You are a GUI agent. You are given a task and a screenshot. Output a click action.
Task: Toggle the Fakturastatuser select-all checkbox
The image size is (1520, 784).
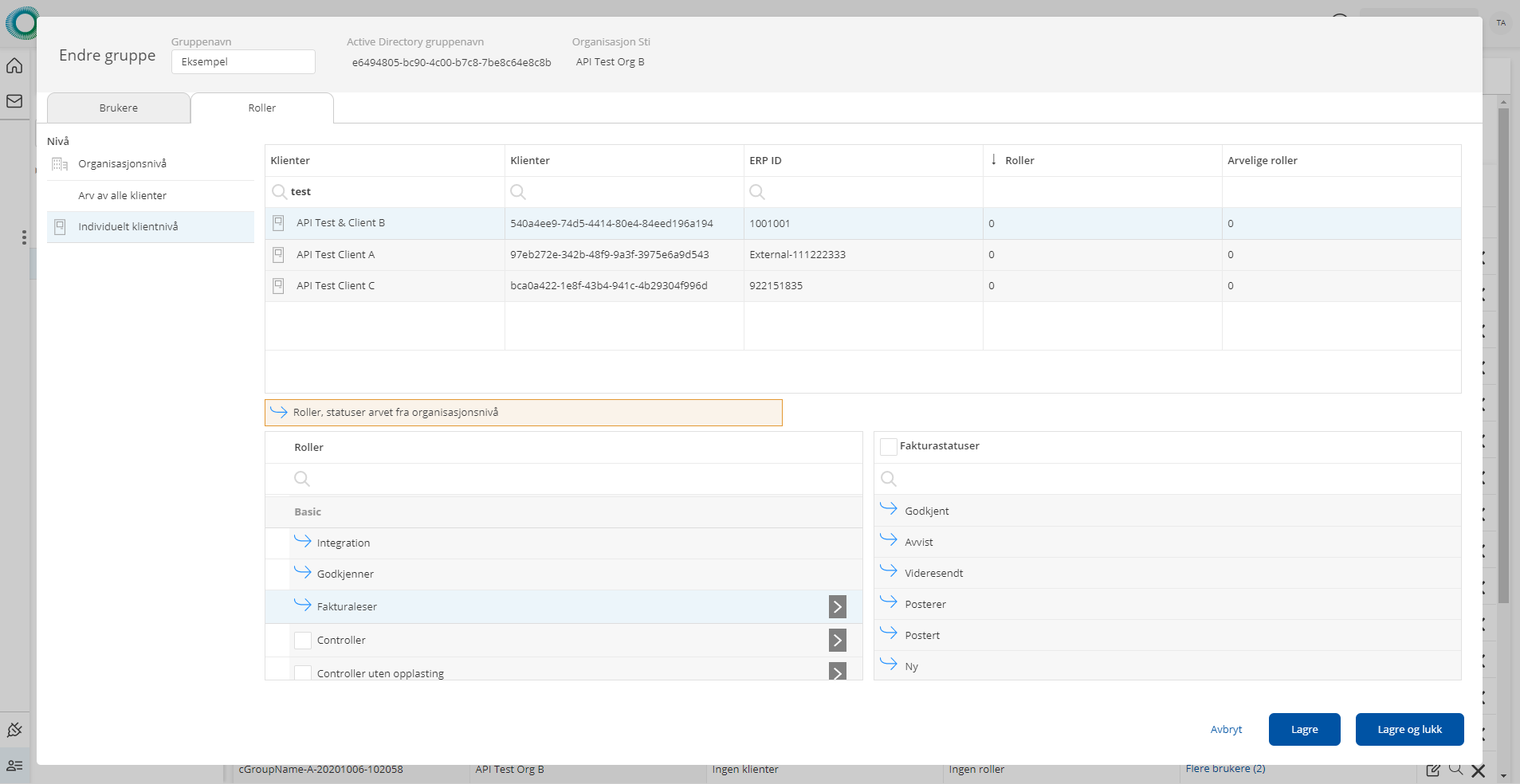click(888, 447)
